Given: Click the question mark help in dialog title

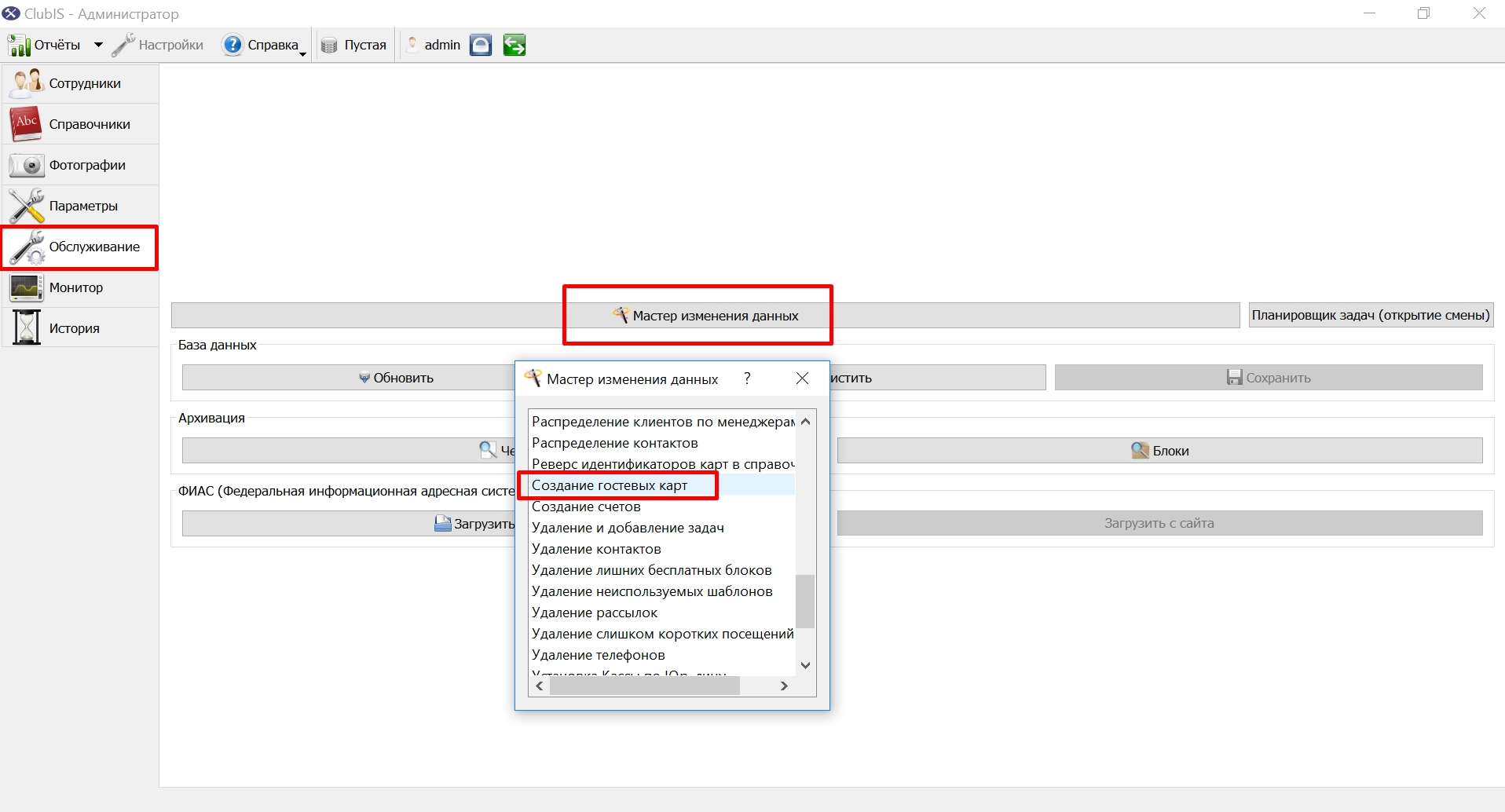Looking at the screenshot, I should point(747,379).
